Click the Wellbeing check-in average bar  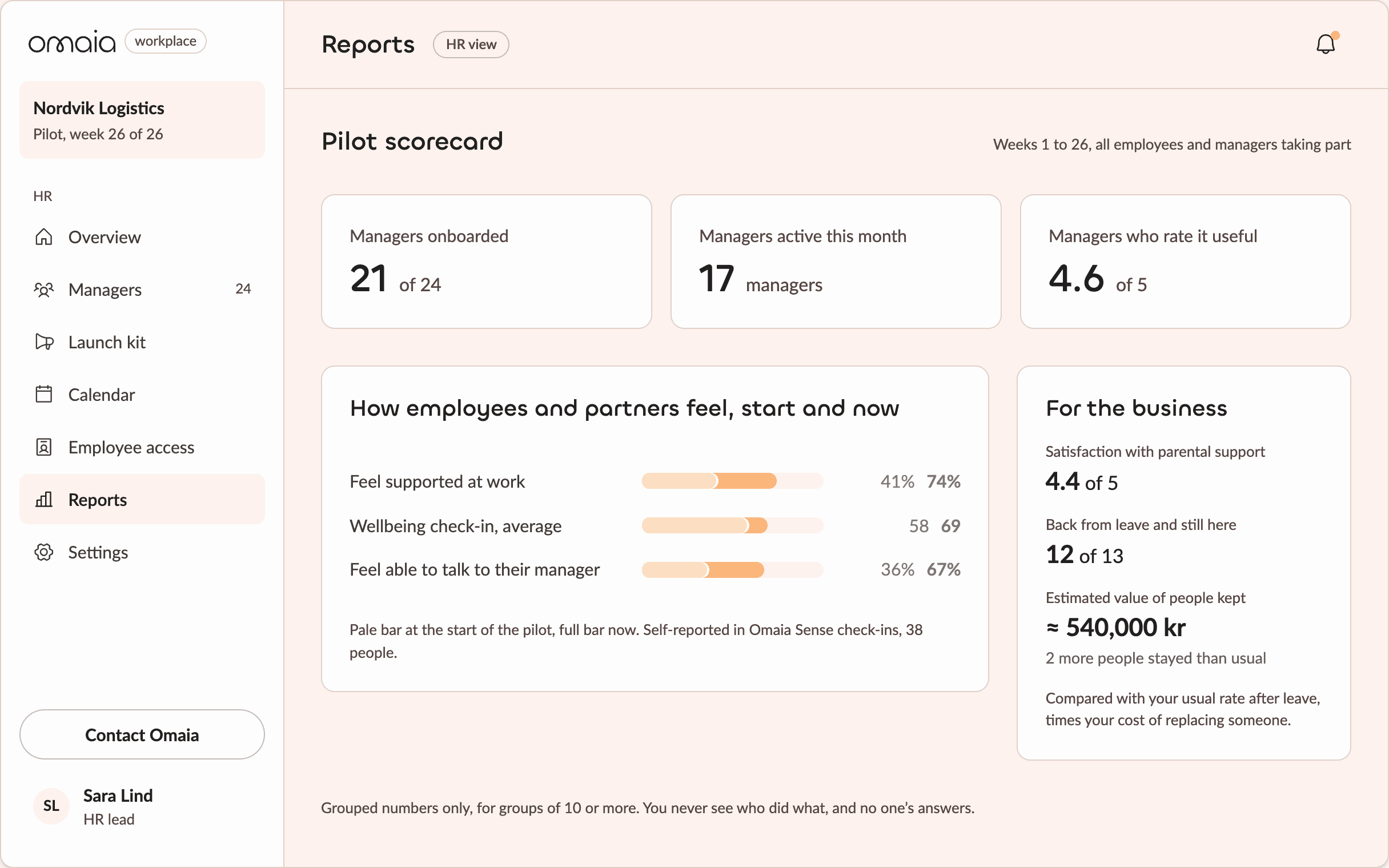(732, 525)
